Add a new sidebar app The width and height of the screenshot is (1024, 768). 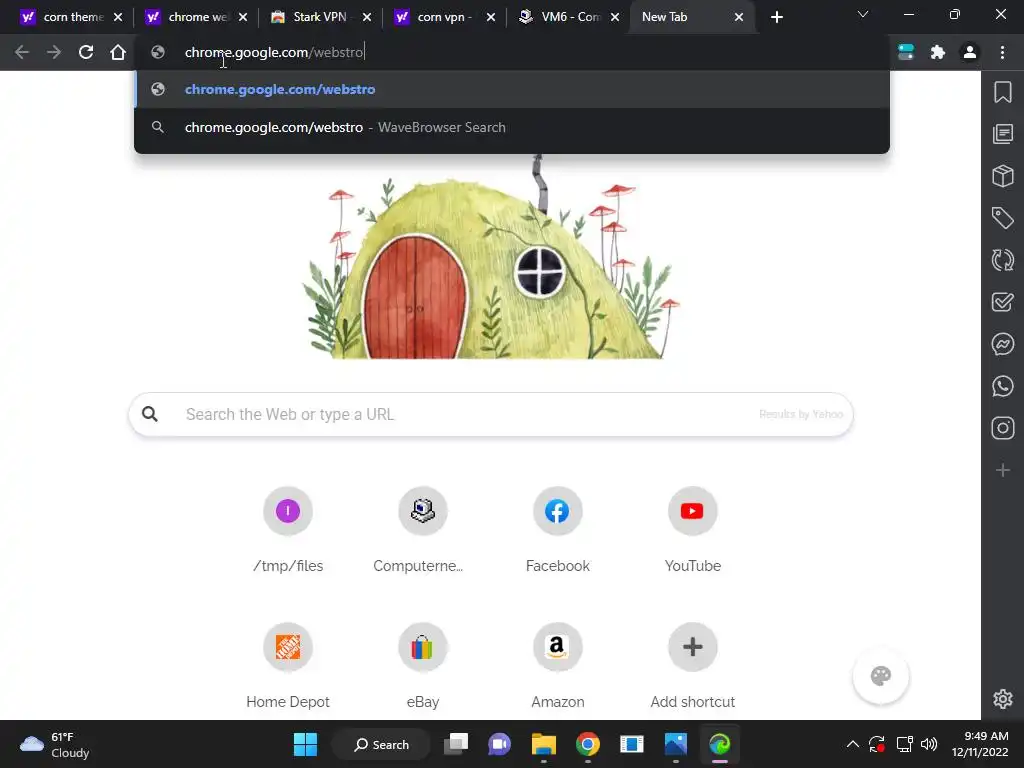(1003, 470)
